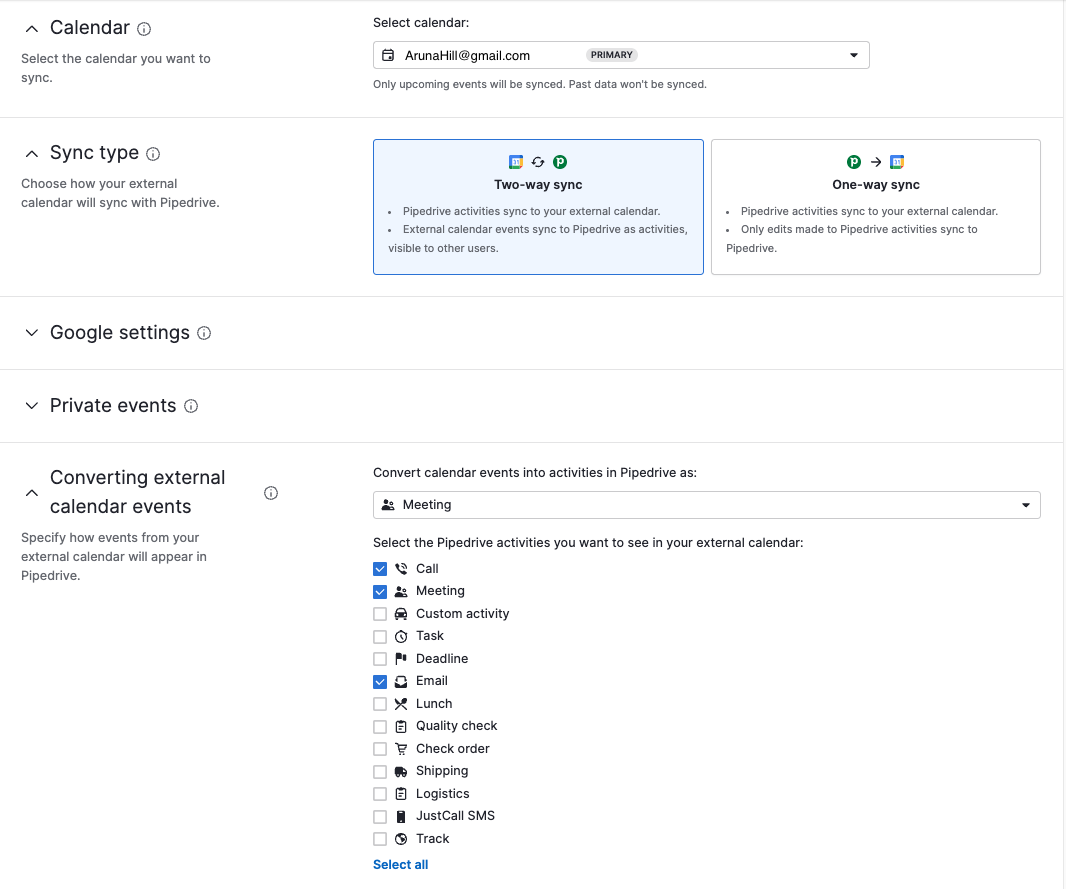Collapse the Calendar section
1066x889 pixels.
click(31, 28)
